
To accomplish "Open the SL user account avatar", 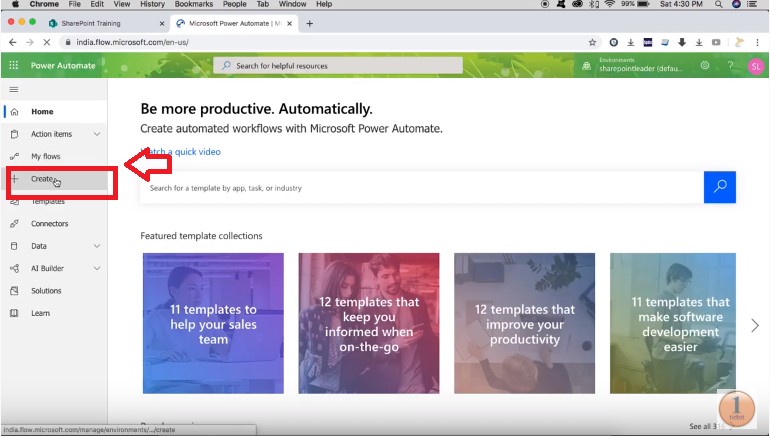I will point(755,66).
